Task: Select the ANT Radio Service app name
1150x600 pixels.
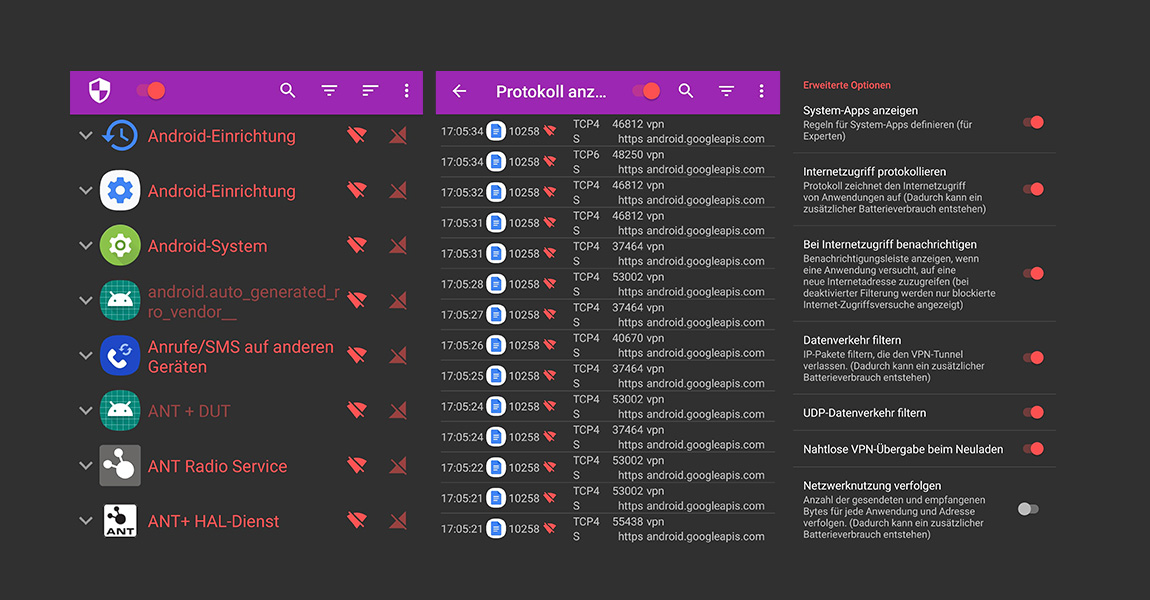Action: pyautogui.click(x=218, y=467)
